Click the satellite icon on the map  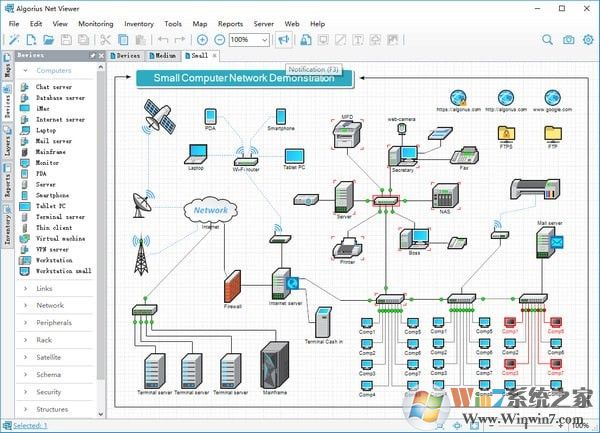click(159, 117)
